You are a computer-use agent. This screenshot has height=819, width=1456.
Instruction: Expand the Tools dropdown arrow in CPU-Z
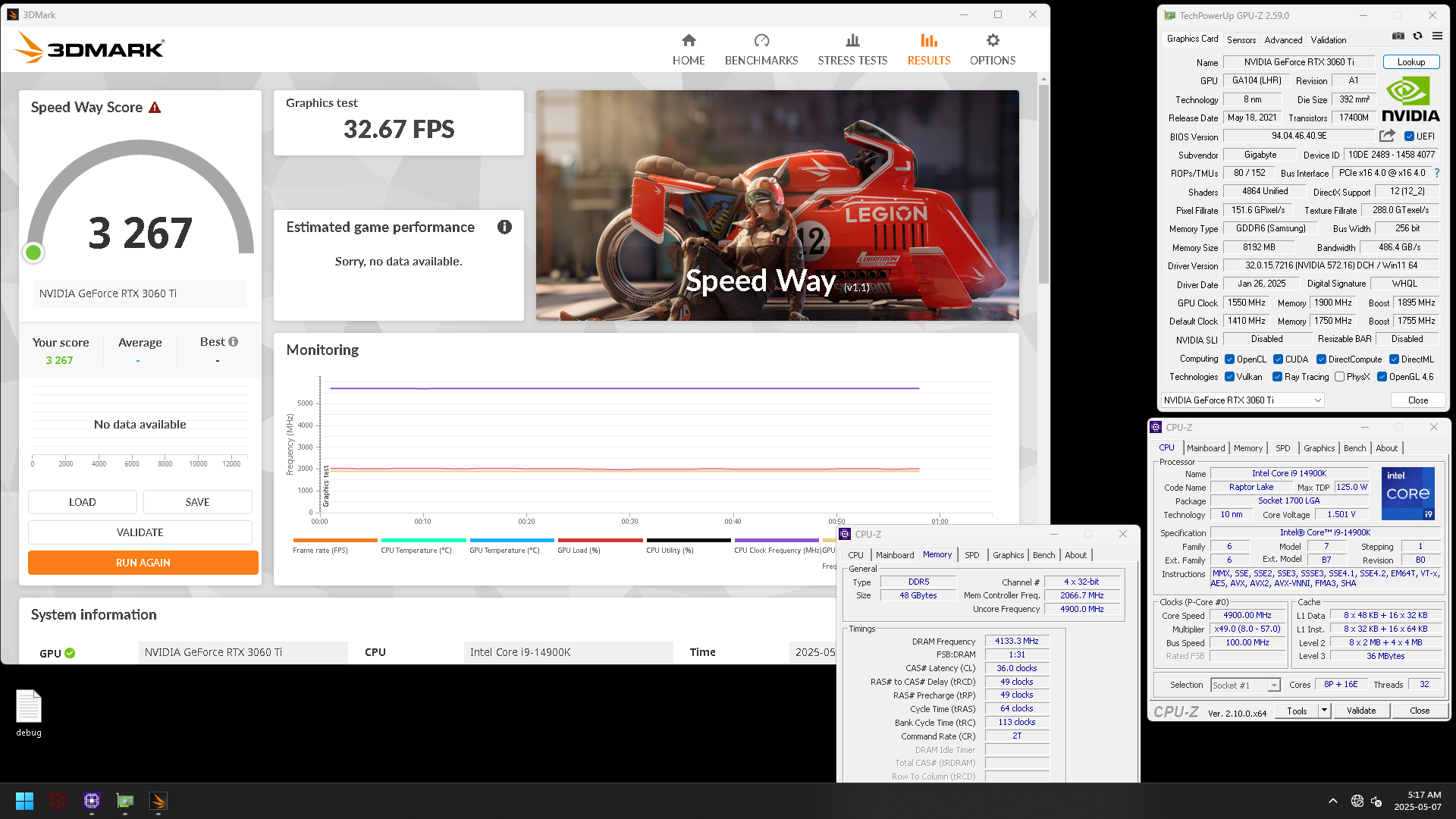1324,711
